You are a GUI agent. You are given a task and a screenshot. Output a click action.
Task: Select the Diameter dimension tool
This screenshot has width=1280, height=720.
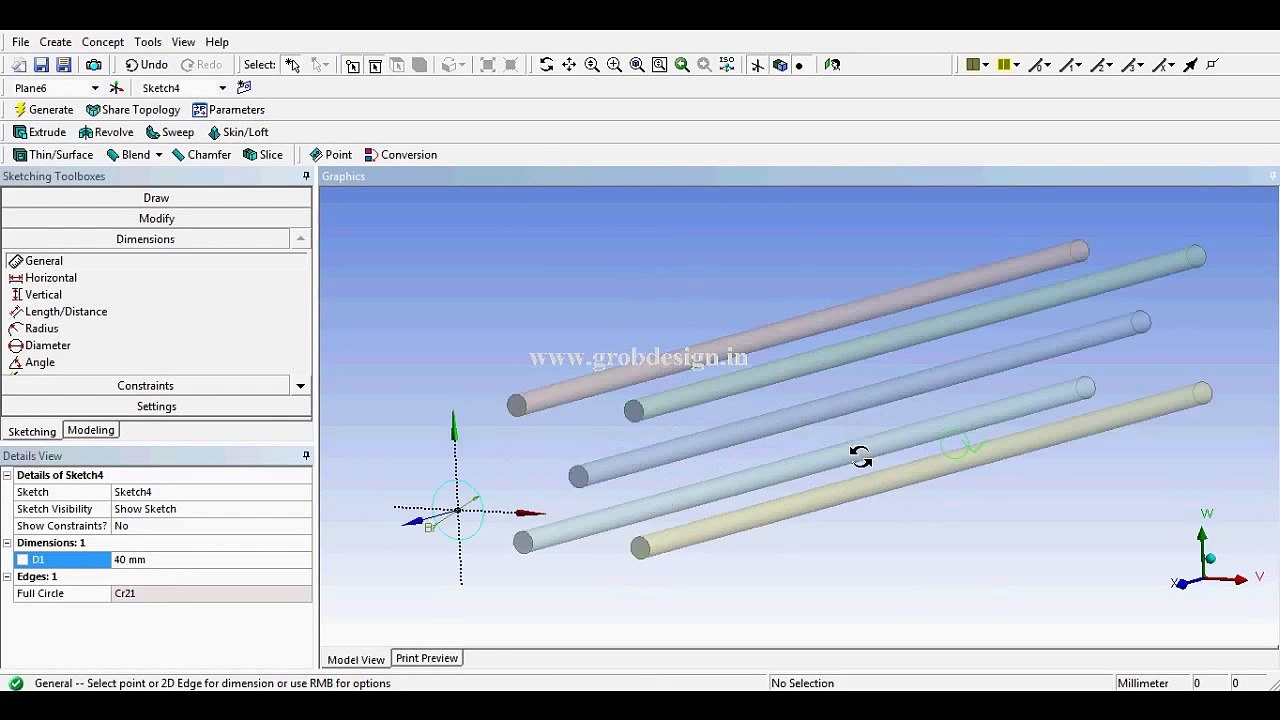40,345
